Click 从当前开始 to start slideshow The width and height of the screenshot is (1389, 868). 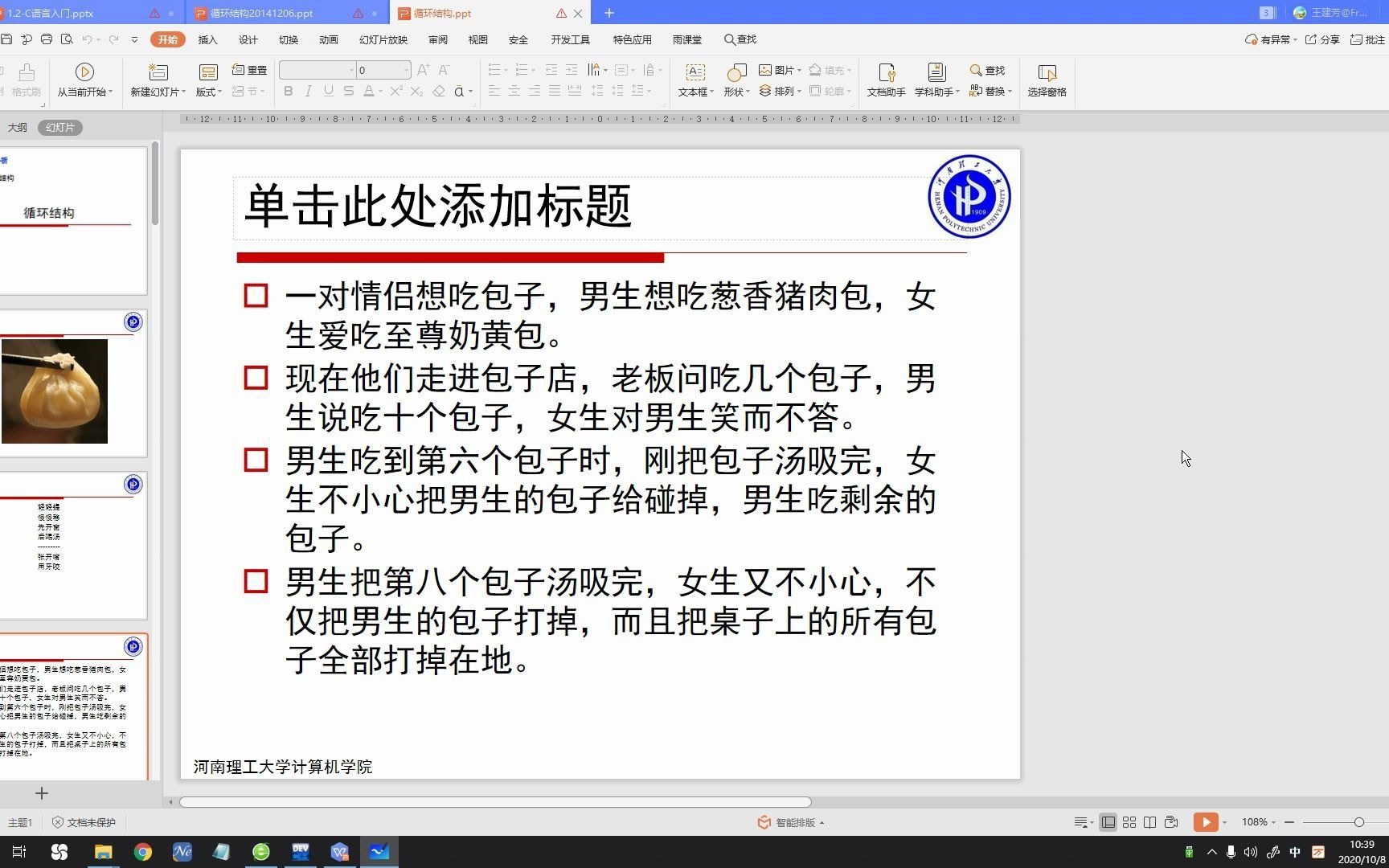[x=84, y=80]
